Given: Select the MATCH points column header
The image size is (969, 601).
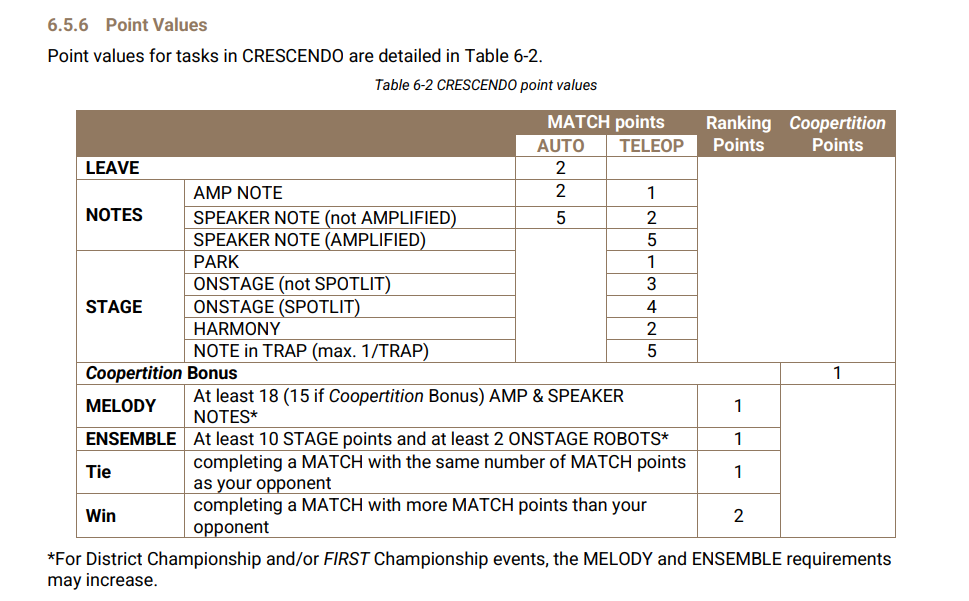Looking at the screenshot, I should click(605, 122).
